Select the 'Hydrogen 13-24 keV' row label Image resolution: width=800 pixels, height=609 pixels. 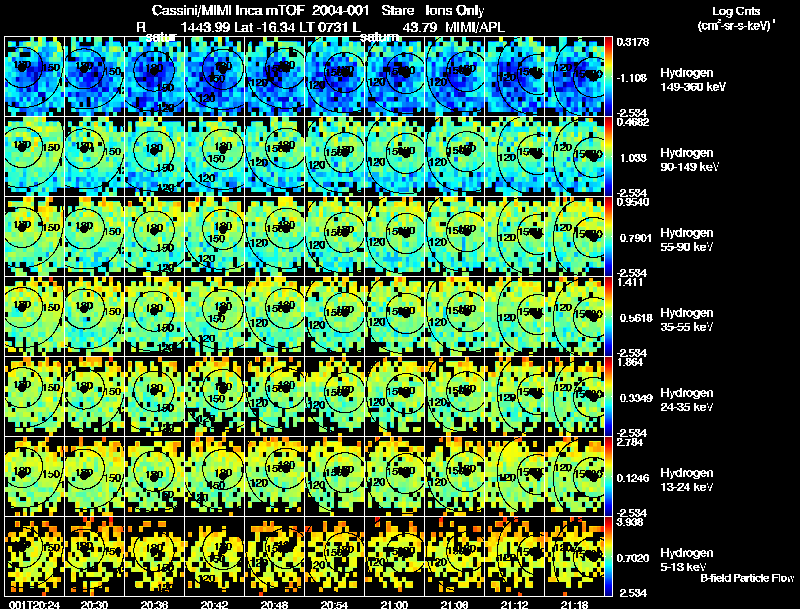click(x=687, y=480)
